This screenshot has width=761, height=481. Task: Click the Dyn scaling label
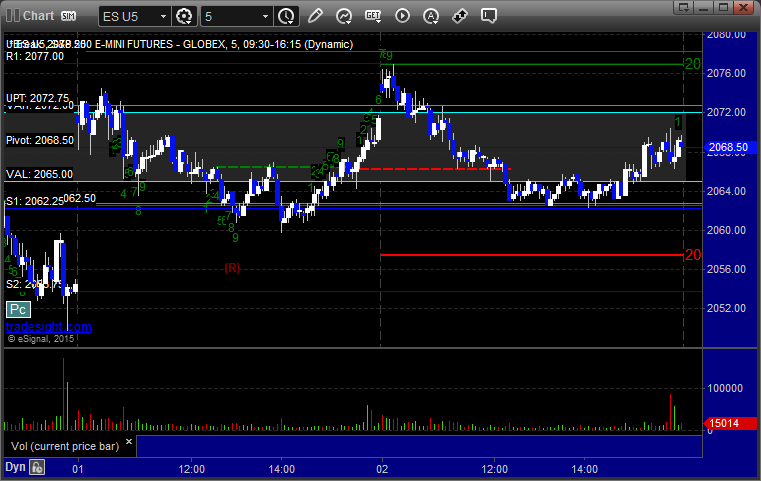[15, 467]
